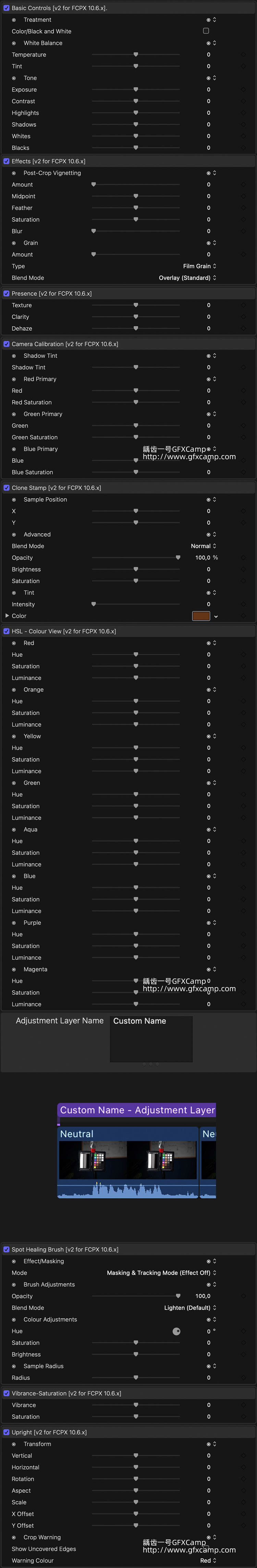Enable the Color/Black and White checkbox
The image size is (257, 1568).
click(206, 31)
